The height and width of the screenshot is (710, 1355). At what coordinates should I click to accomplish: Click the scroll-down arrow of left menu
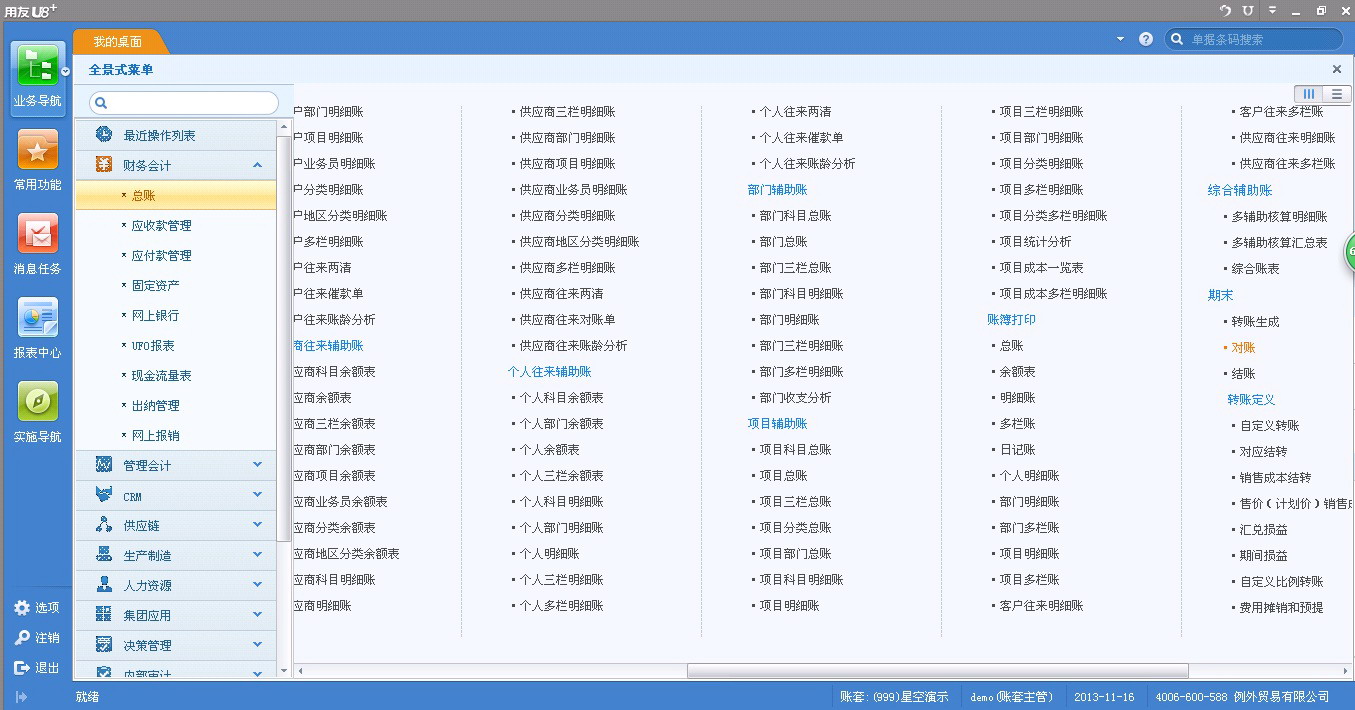pos(283,671)
